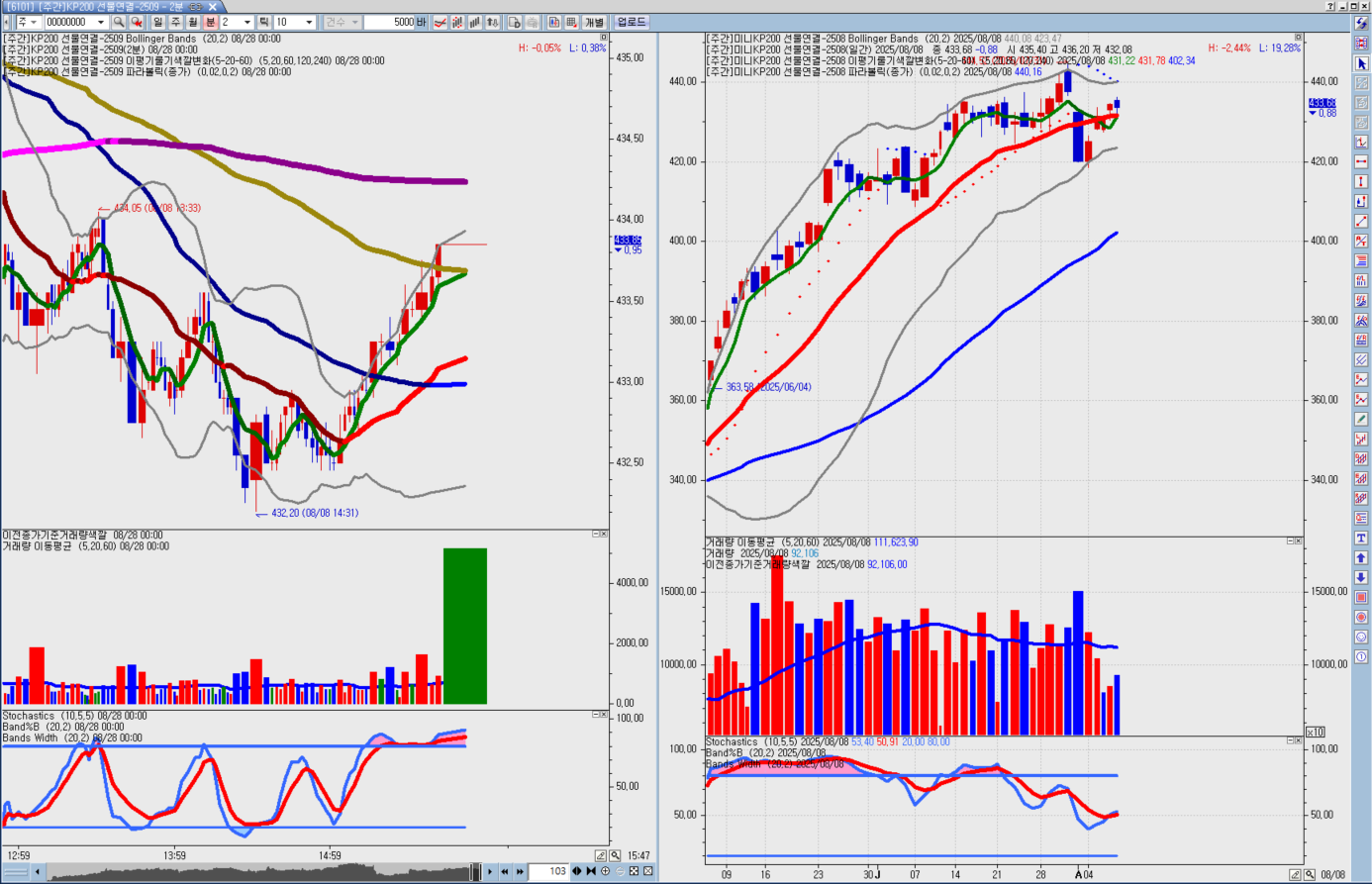Toggle the 일 (daily) period button
This screenshot has width=1372, height=884.
(157, 22)
